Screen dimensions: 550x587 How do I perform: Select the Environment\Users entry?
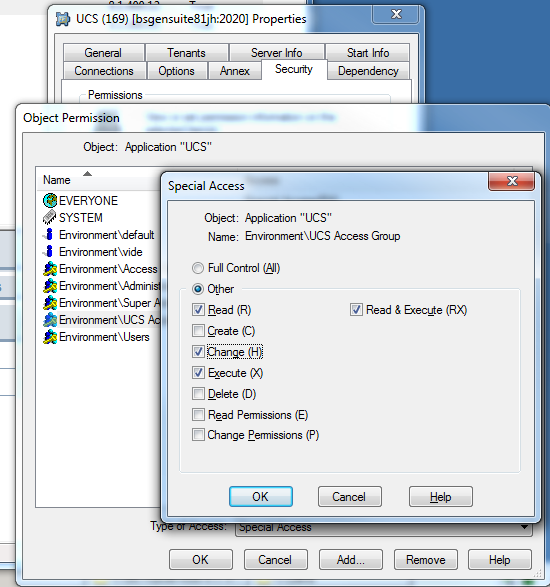[x=104, y=337]
